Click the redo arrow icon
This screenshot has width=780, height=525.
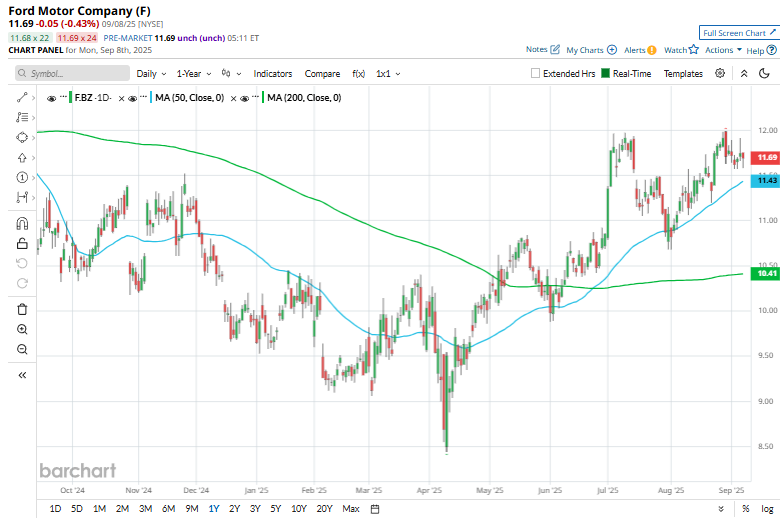22,283
